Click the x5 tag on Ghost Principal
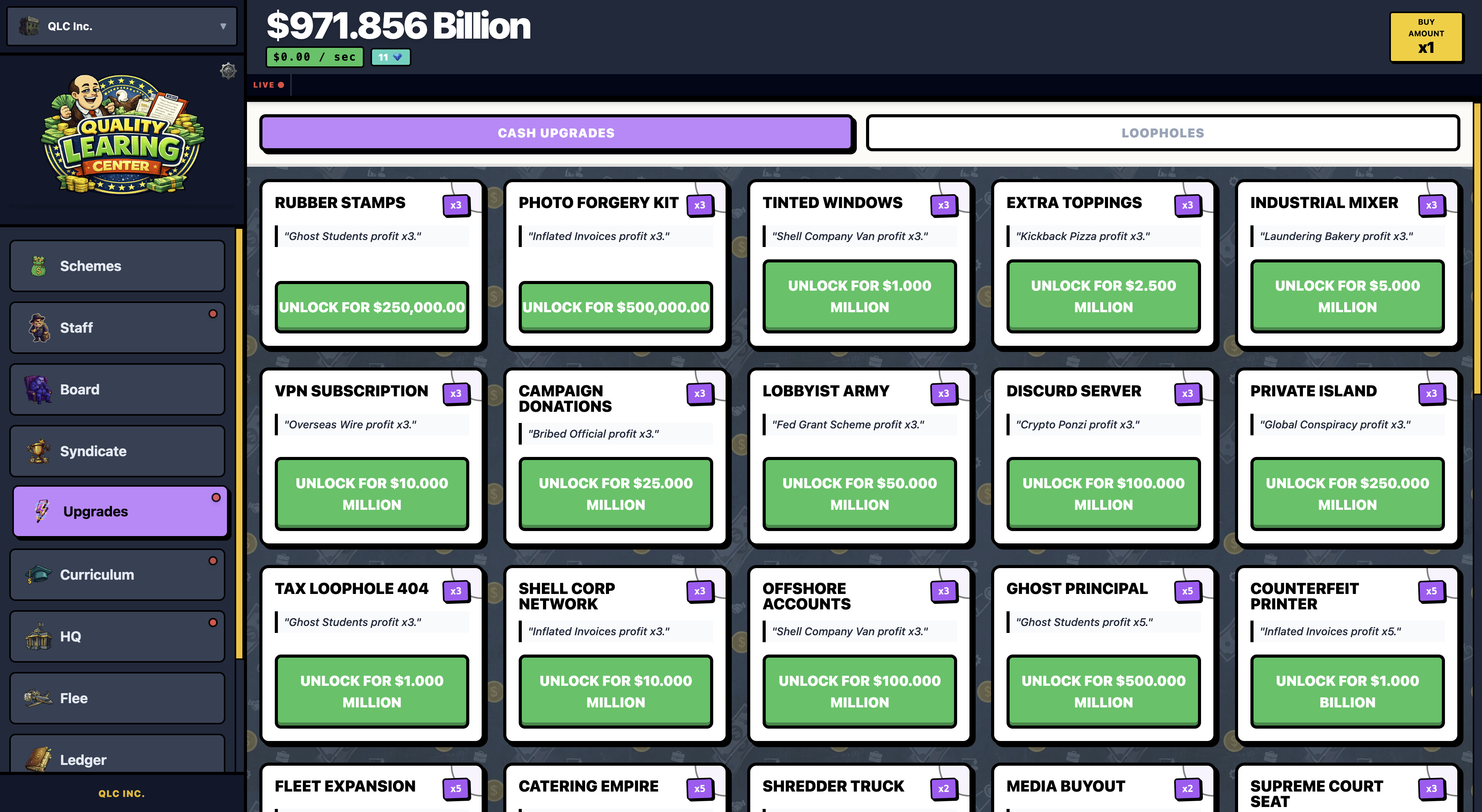 click(1188, 591)
